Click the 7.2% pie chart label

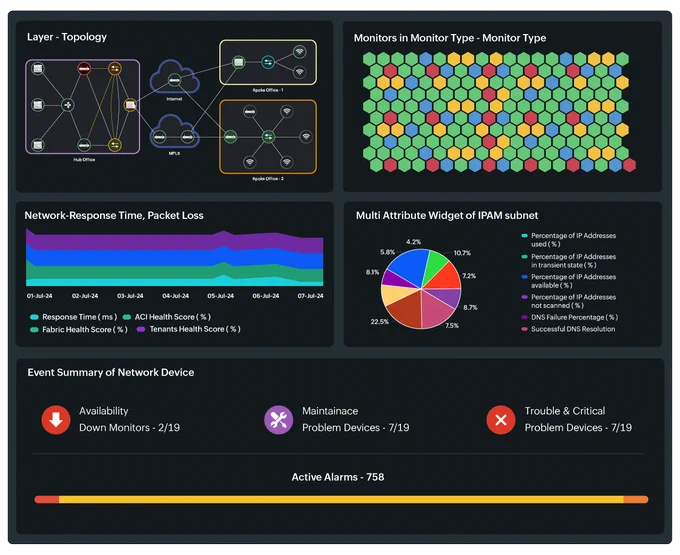[469, 276]
